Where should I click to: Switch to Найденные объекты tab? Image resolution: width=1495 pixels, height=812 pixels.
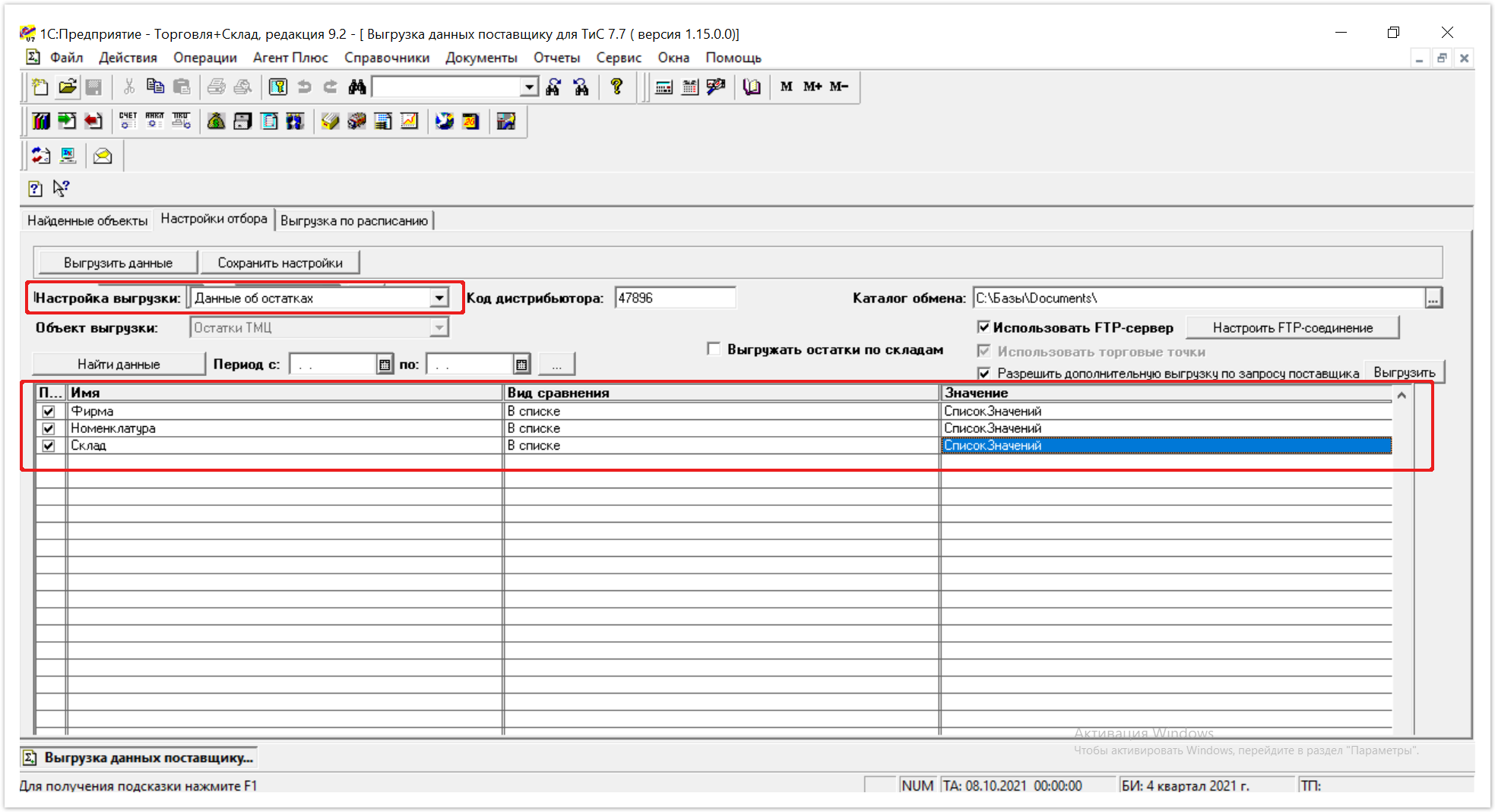click(87, 220)
